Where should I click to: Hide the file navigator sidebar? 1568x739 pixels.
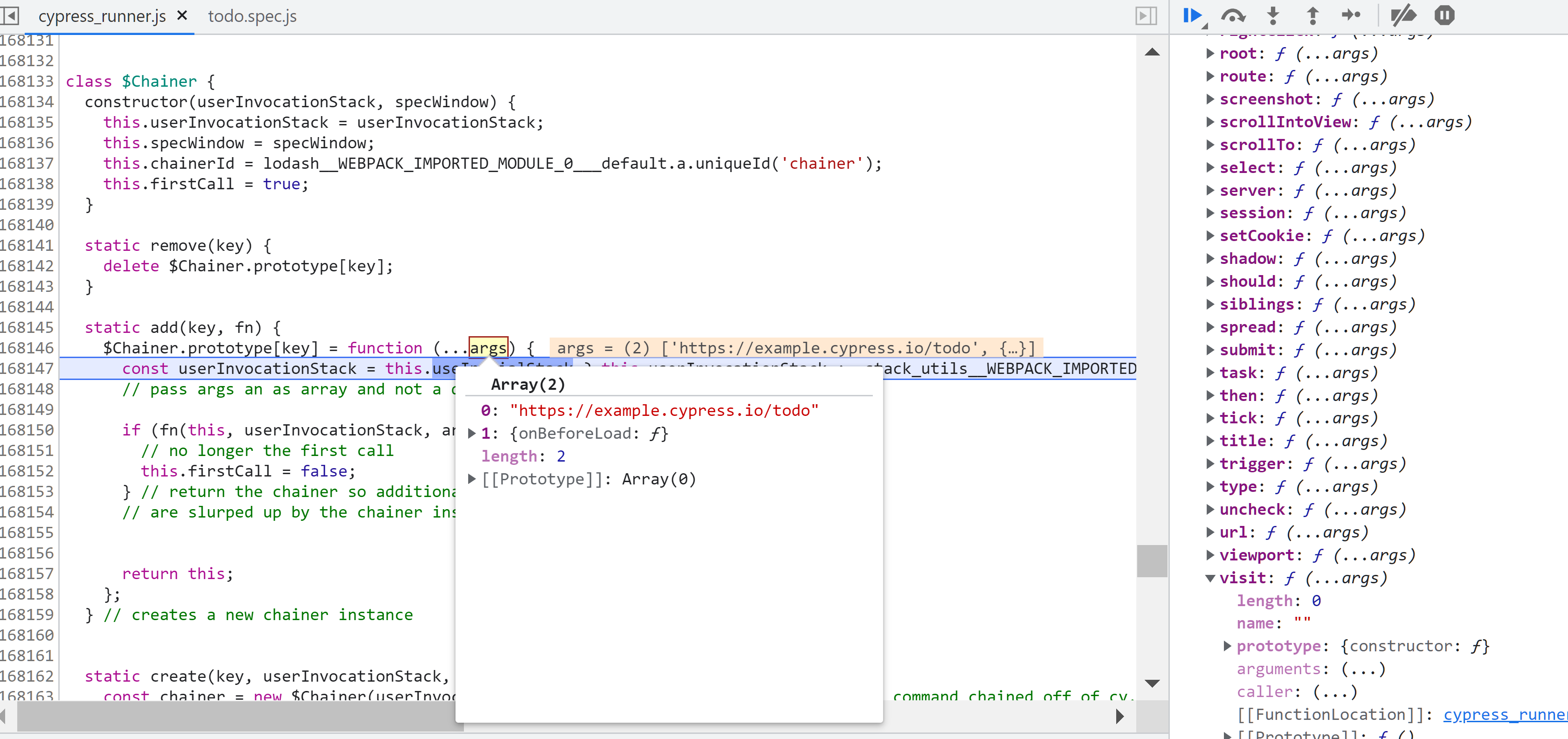point(10,15)
